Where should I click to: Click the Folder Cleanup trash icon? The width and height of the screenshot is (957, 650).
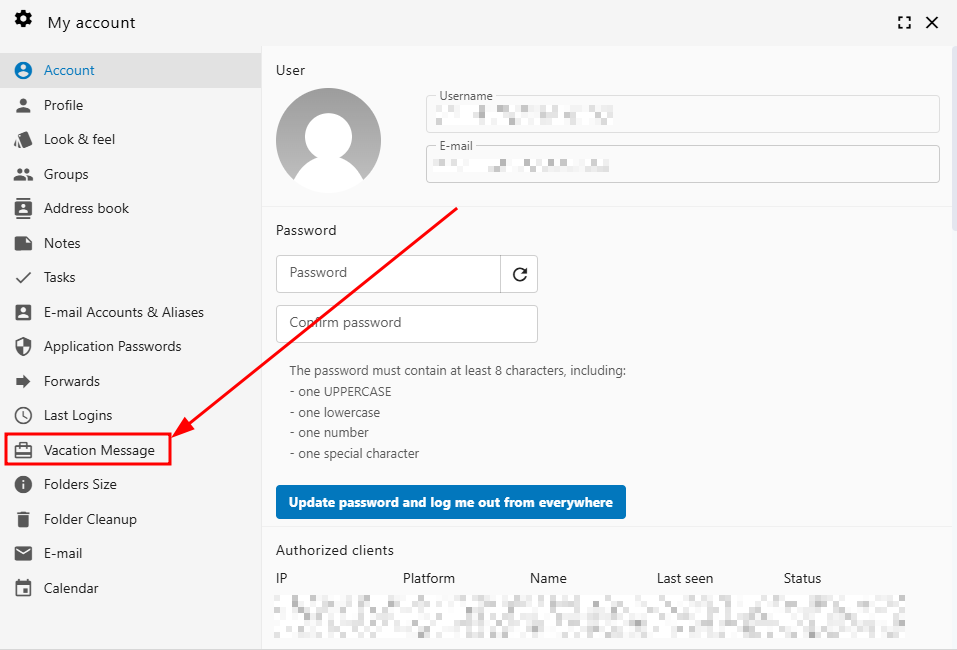point(23,519)
